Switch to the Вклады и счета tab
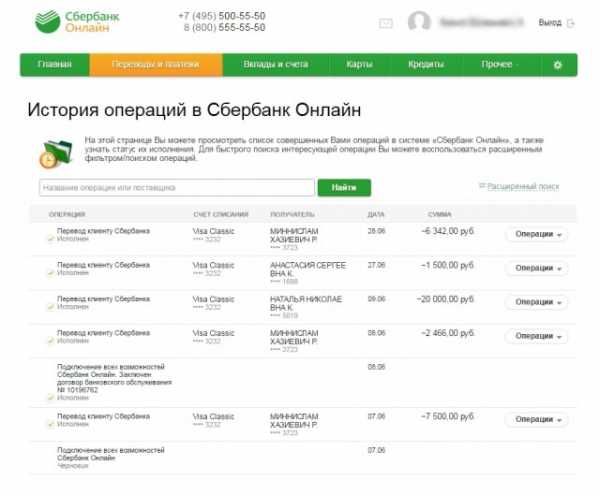 pos(275,65)
